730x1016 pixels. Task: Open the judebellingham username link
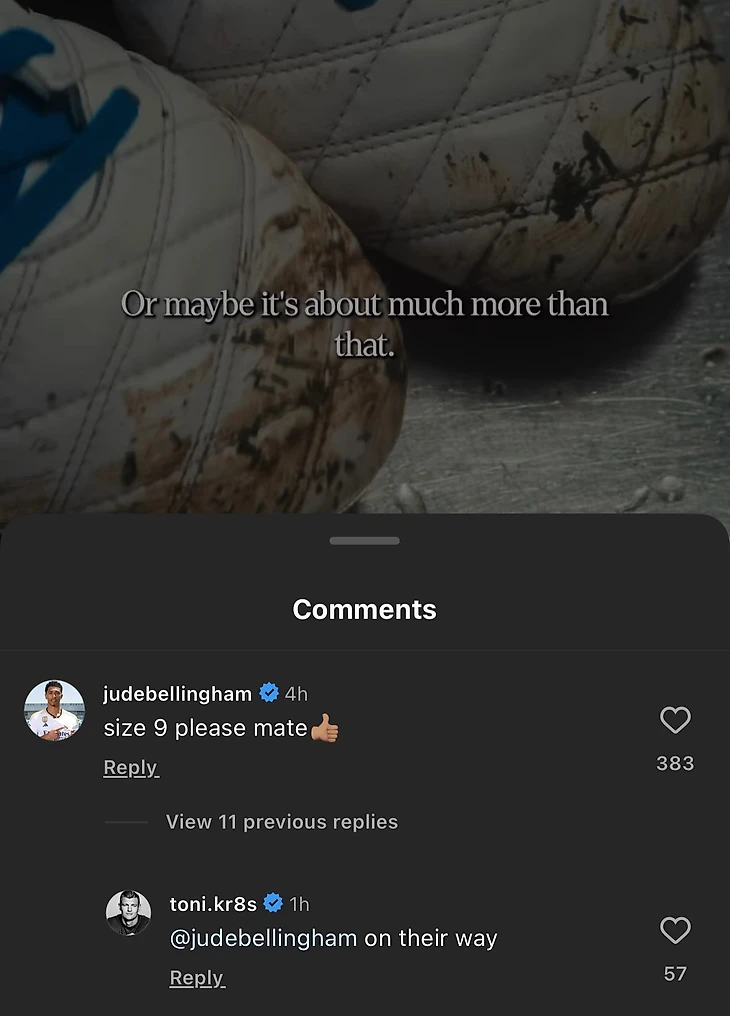pos(177,694)
